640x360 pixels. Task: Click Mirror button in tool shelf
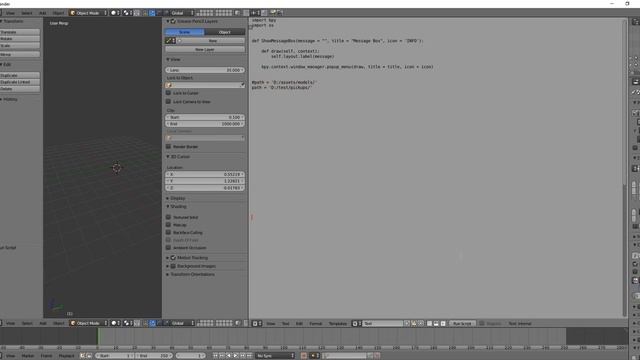pos(20,54)
